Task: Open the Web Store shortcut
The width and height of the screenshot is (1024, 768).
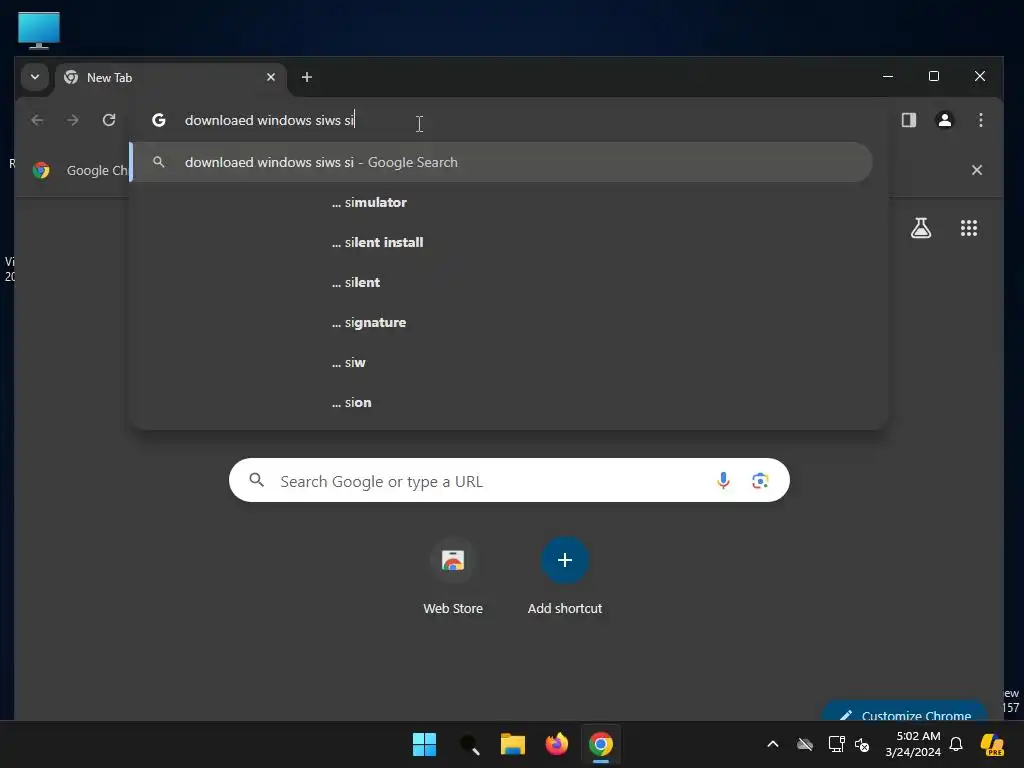Action: [453, 576]
